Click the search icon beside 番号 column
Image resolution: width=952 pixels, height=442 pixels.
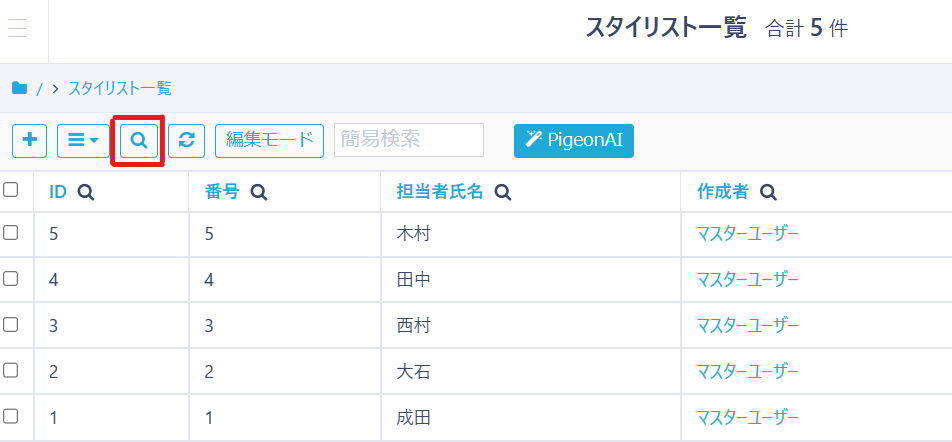tap(259, 192)
